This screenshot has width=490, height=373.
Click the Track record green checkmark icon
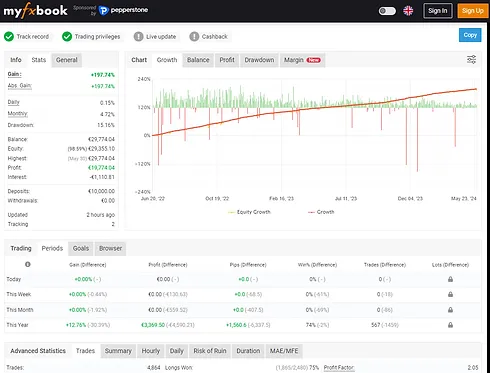[9, 37]
